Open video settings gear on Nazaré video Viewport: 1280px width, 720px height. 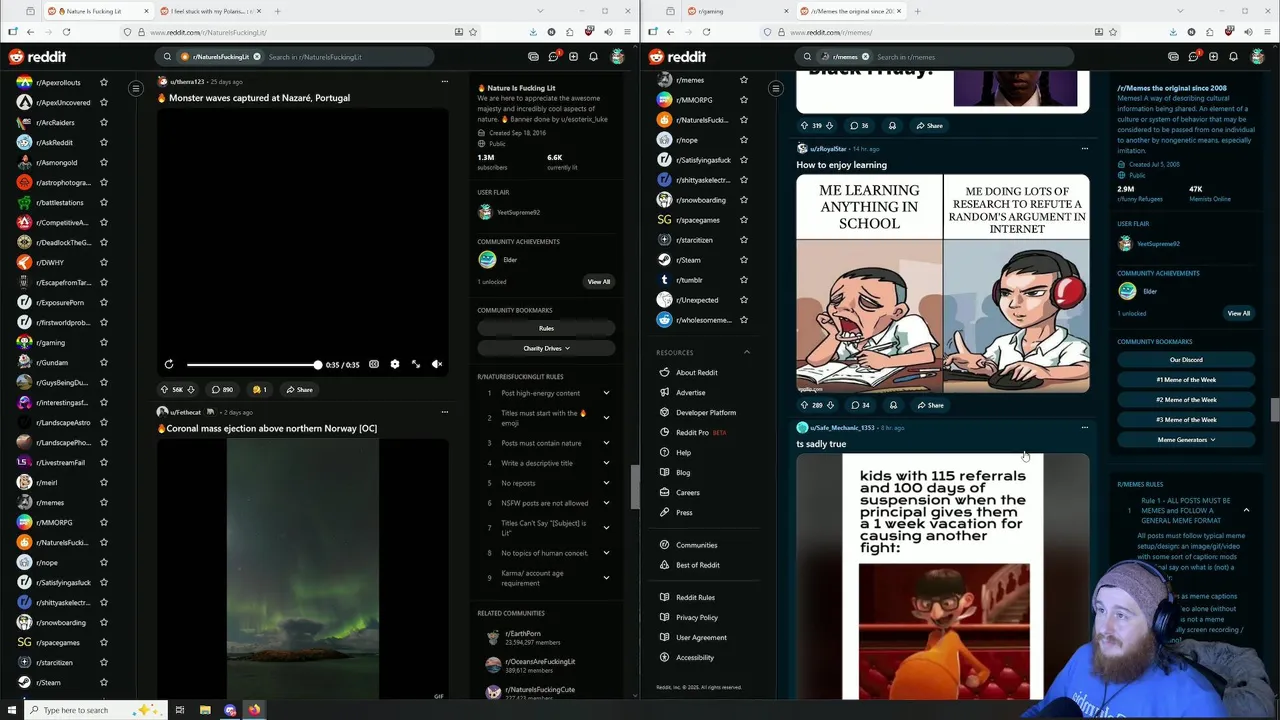(x=394, y=364)
